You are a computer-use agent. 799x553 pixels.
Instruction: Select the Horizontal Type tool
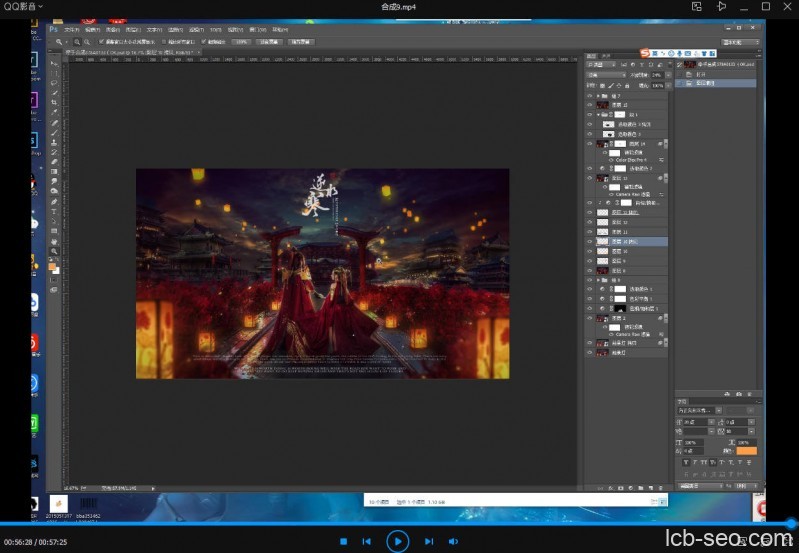tap(54, 212)
